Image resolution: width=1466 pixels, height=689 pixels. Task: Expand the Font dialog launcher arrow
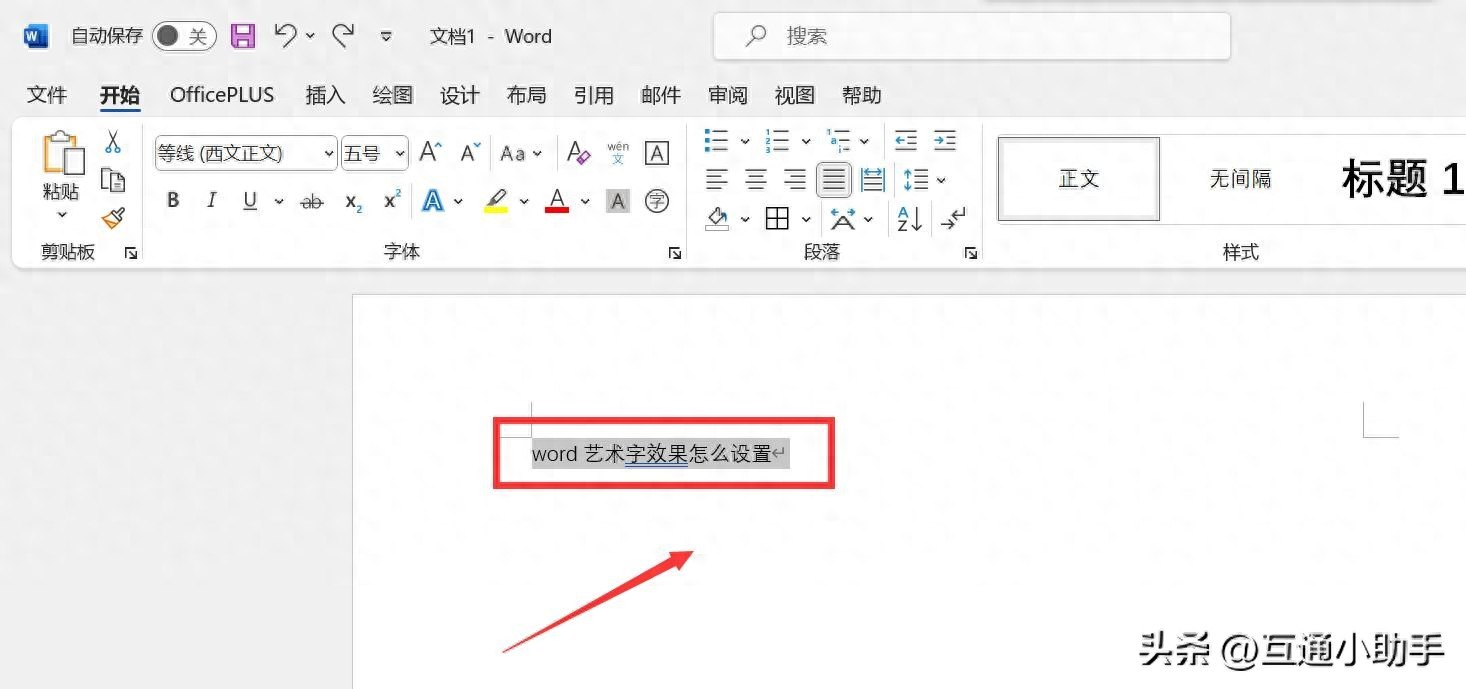(x=675, y=253)
